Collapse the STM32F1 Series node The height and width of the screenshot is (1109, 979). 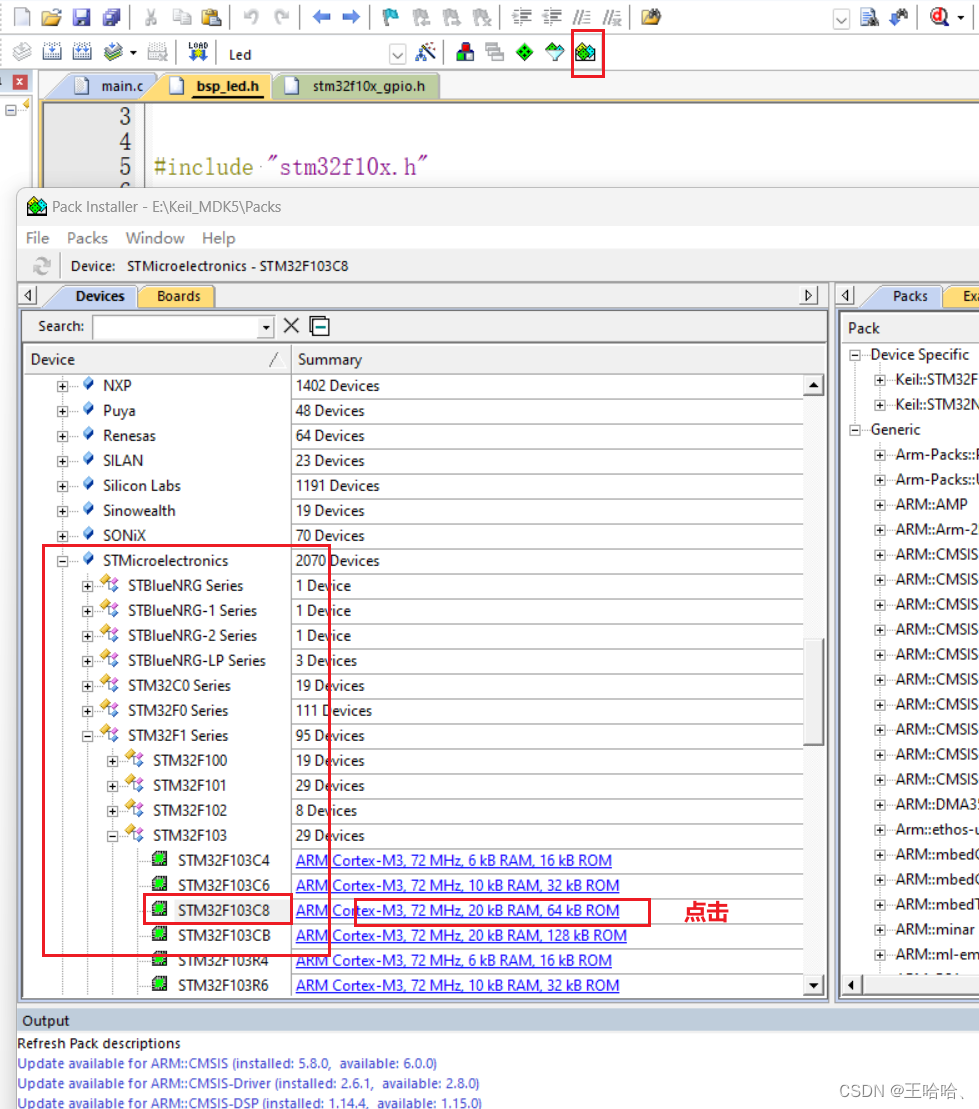click(x=88, y=736)
